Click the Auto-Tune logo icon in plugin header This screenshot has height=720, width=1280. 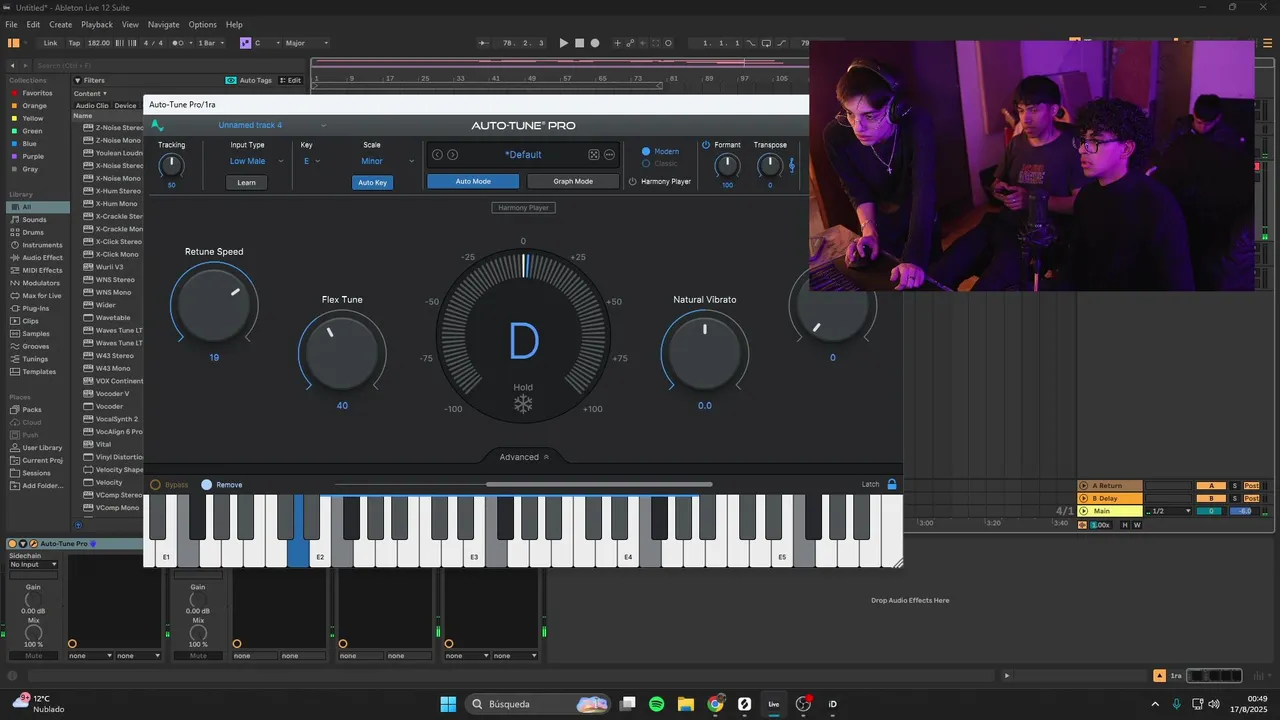click(x=157, y=126)
